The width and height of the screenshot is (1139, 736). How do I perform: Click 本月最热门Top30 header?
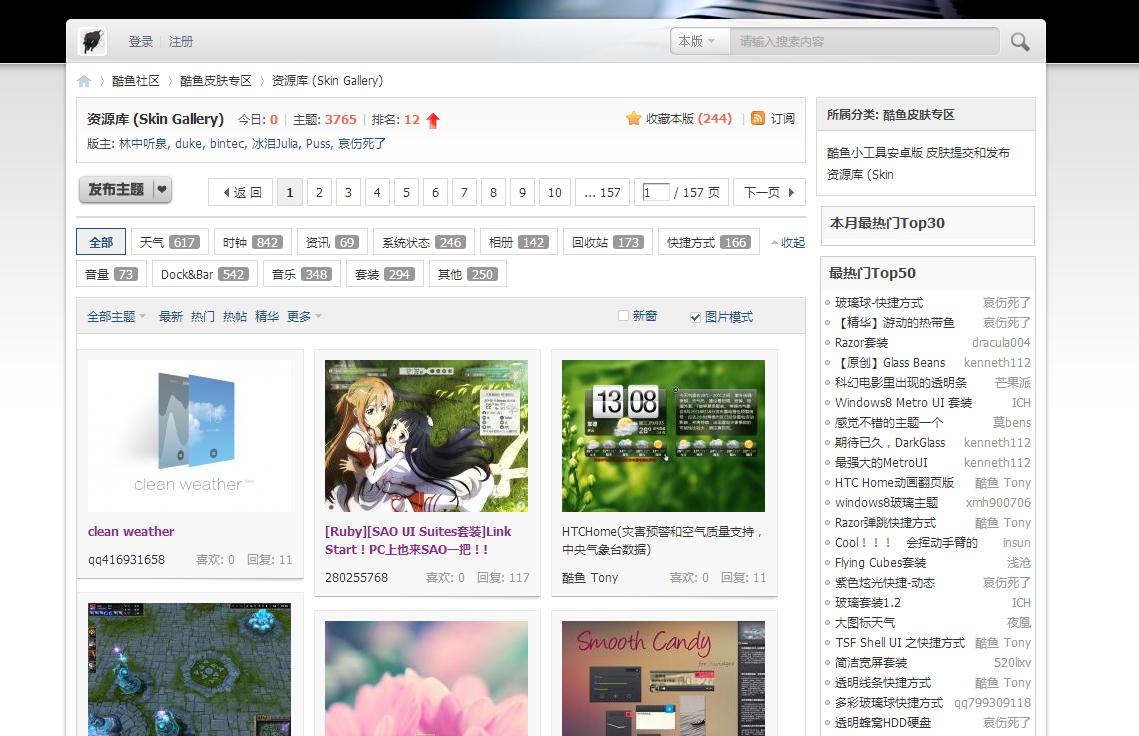point(887,223)
